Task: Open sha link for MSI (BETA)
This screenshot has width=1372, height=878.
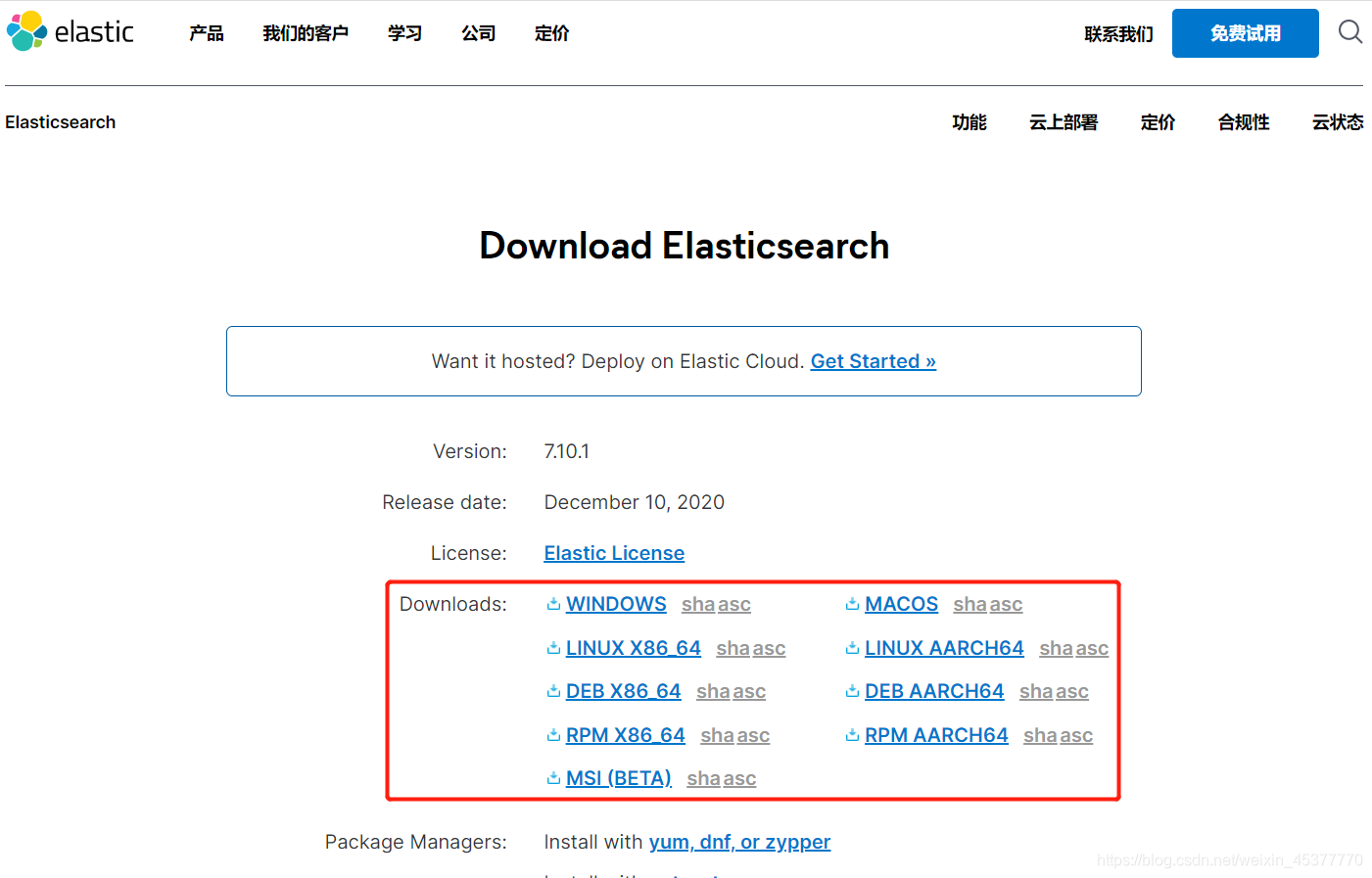Action: tap(703, 779)
